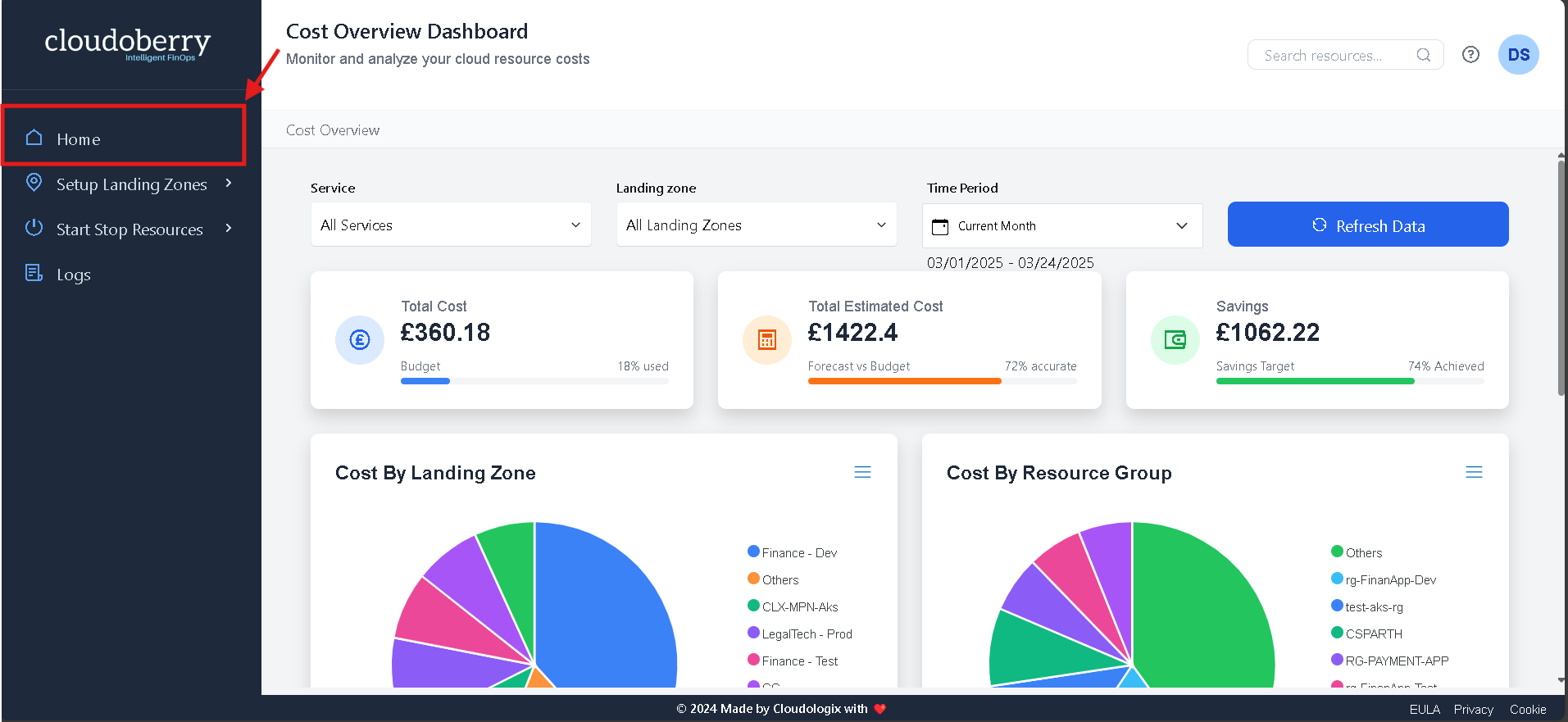Open the Cookie footer link
This screenshot has height=722, width=1568.
click(1528, 710)
